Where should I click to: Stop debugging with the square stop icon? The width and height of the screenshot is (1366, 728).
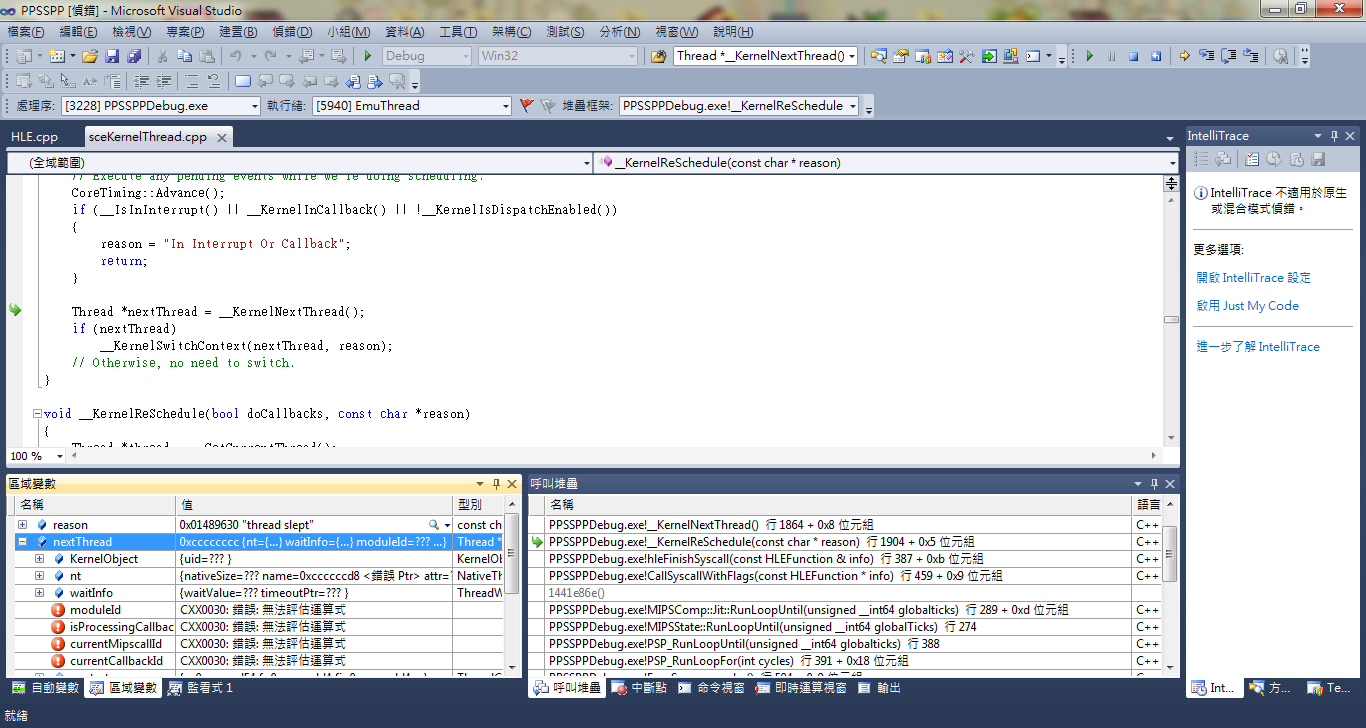pyautogui.click(x=1134, y=56)
